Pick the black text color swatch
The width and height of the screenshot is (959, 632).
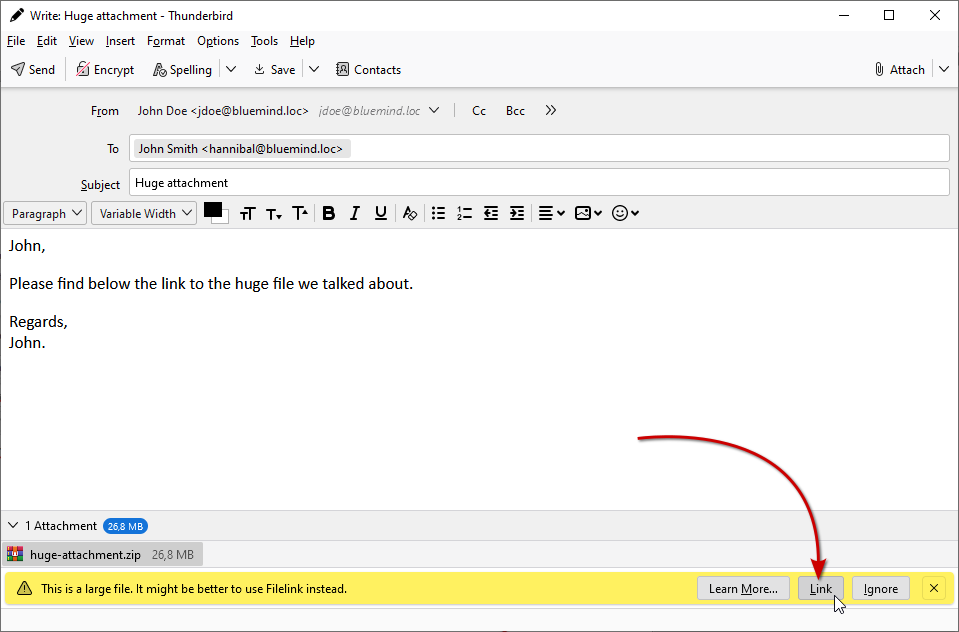213,210
